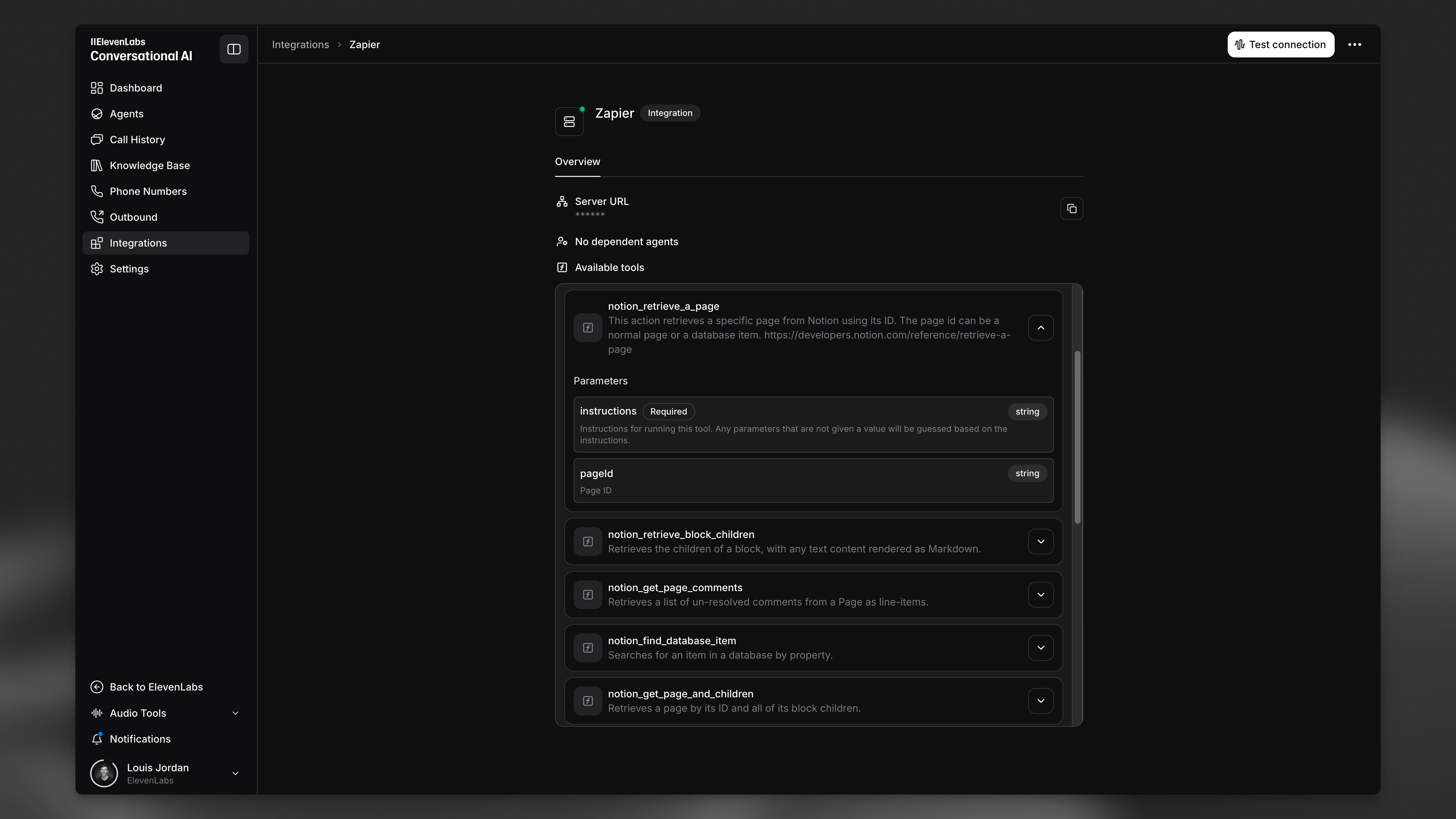Copy the Server URL
The height and width of the screenshot is (819, 1456).
tap(1072, 208)
